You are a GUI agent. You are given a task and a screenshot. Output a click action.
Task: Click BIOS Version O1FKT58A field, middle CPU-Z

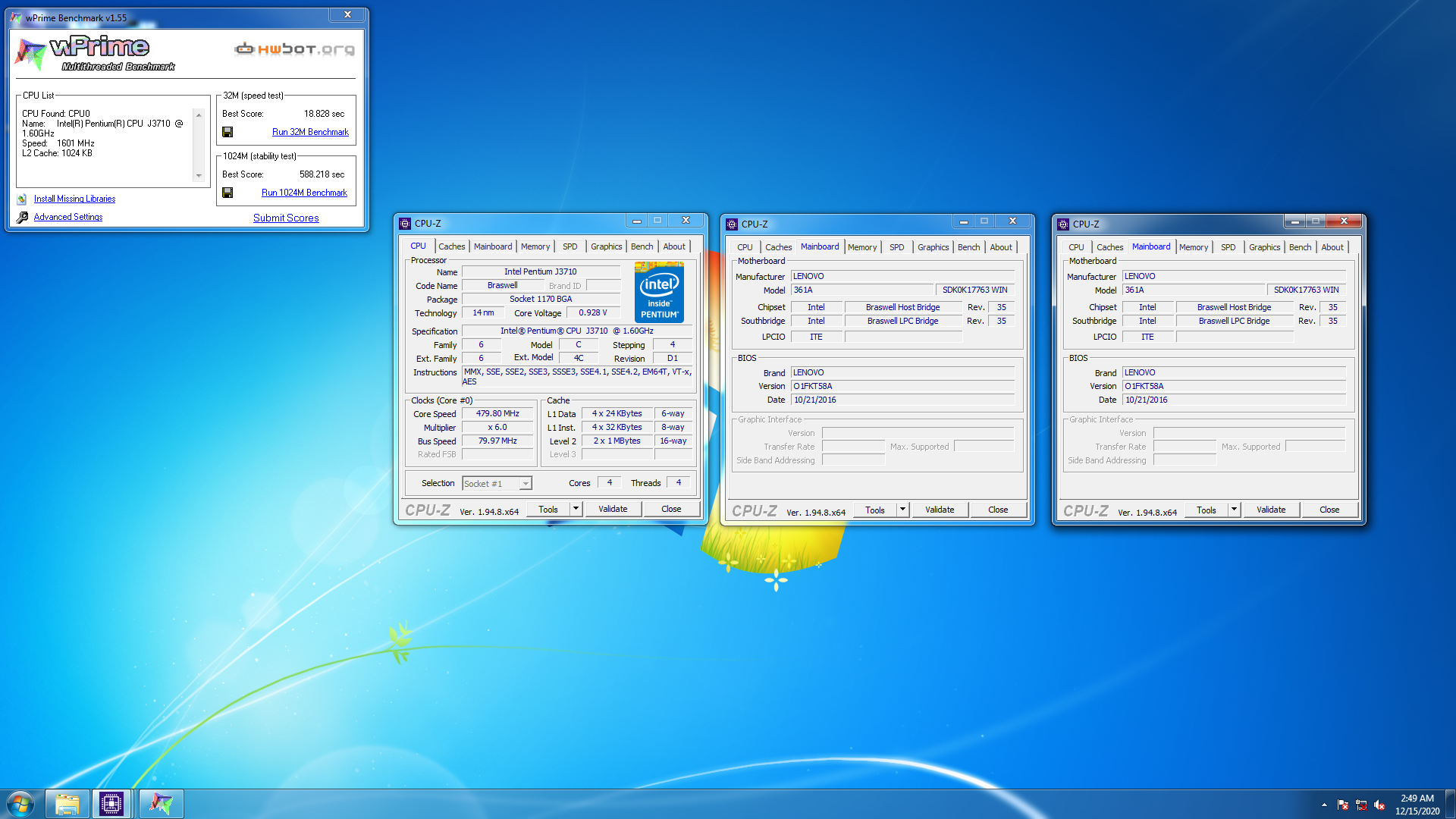(902, 386)
